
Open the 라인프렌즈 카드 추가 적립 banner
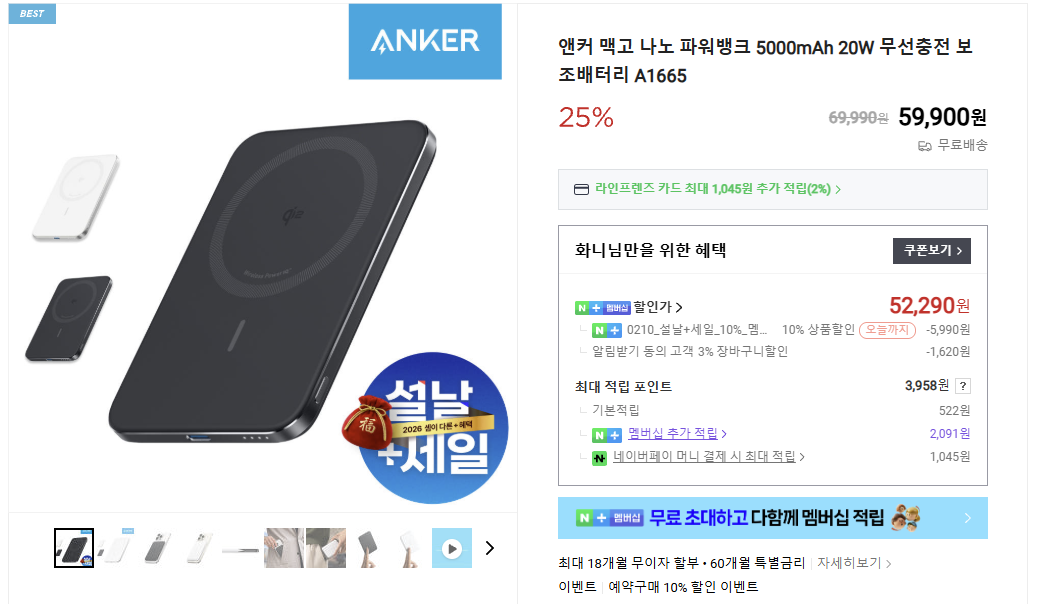pos(773,189)
